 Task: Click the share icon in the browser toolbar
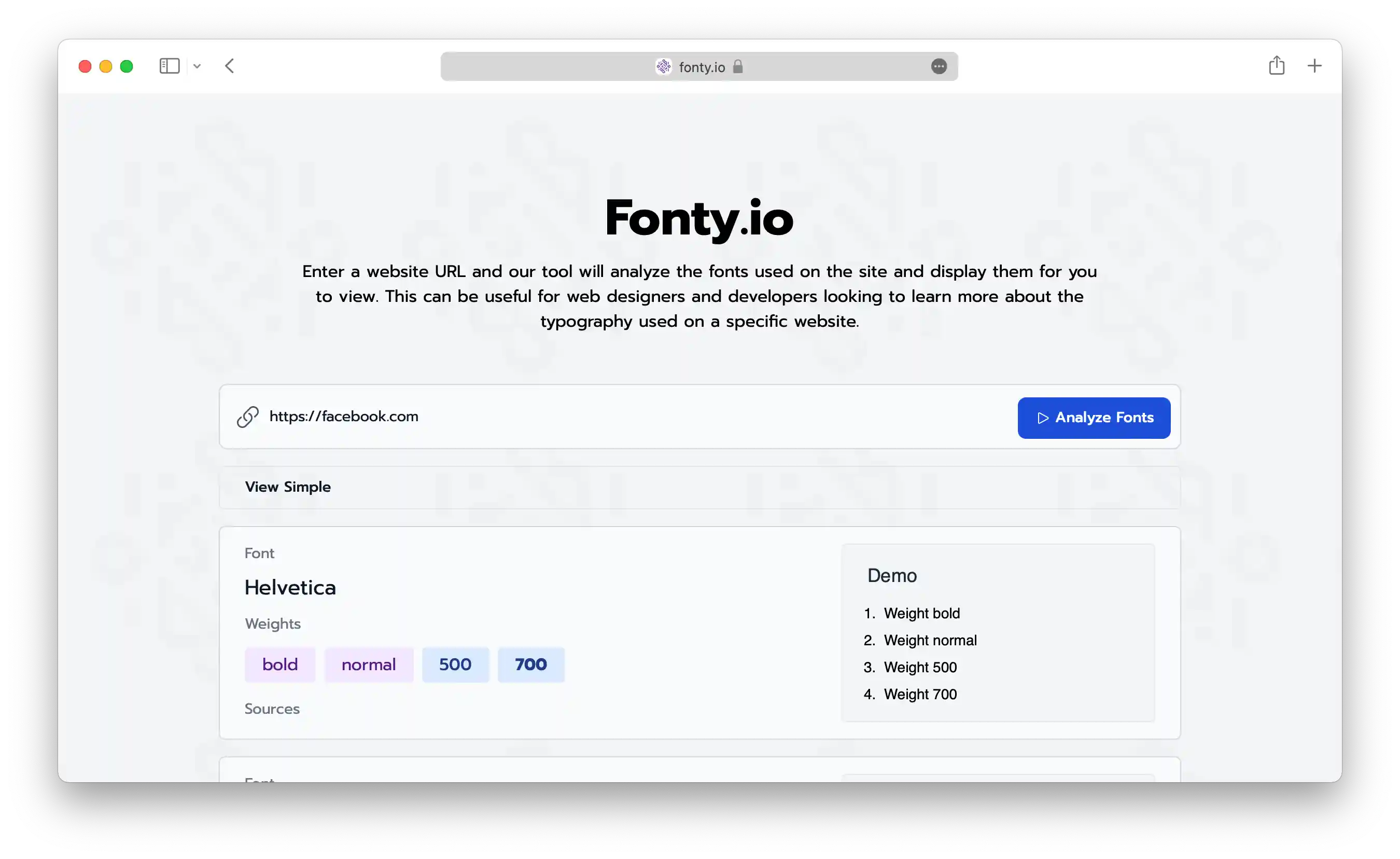(1277, 66)
